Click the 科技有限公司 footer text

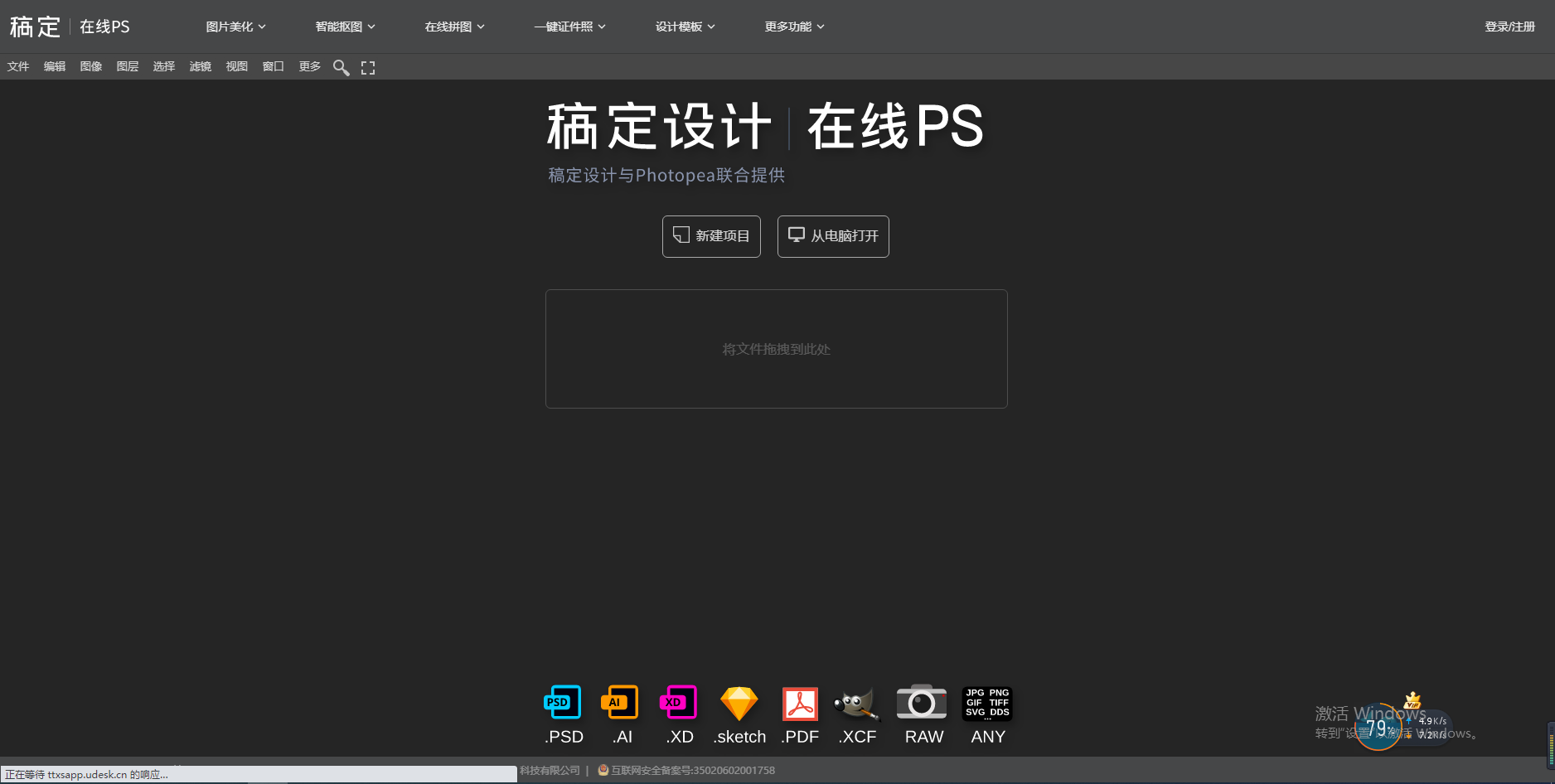pyautogui.click(x=550, y=770)
